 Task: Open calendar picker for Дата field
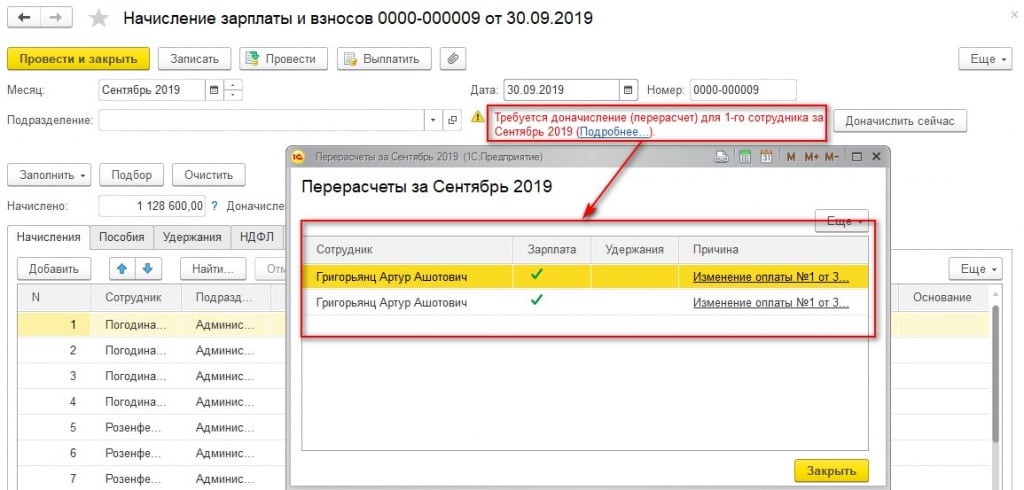pos(627,90)
